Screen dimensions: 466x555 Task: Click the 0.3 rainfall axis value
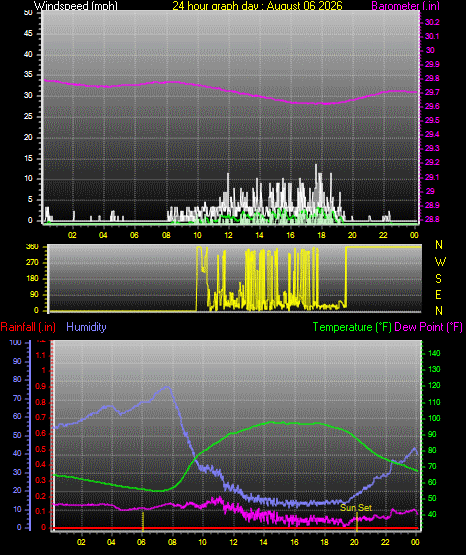tap(41, 480)
